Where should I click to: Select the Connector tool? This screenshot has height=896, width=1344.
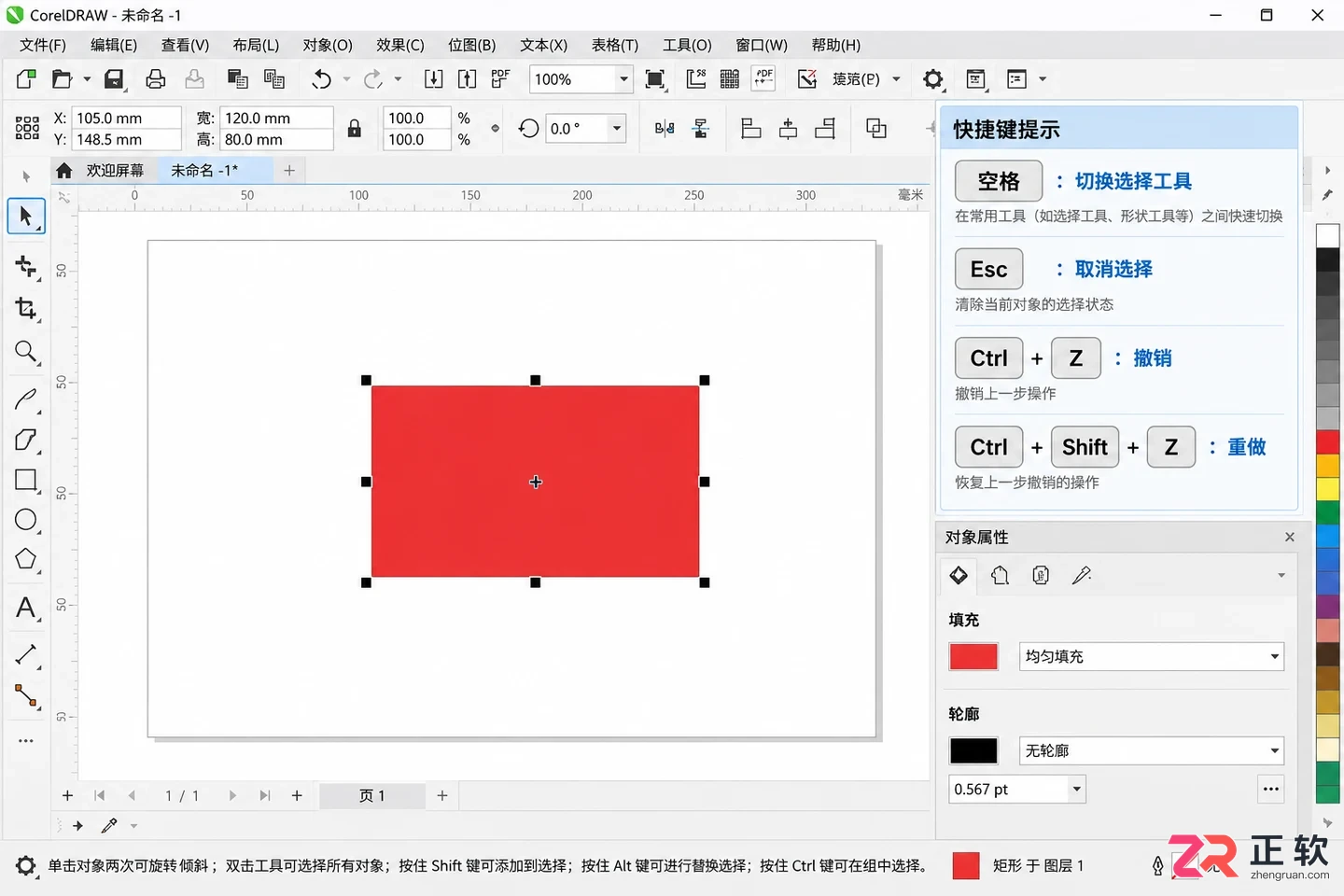click(26, 696)
